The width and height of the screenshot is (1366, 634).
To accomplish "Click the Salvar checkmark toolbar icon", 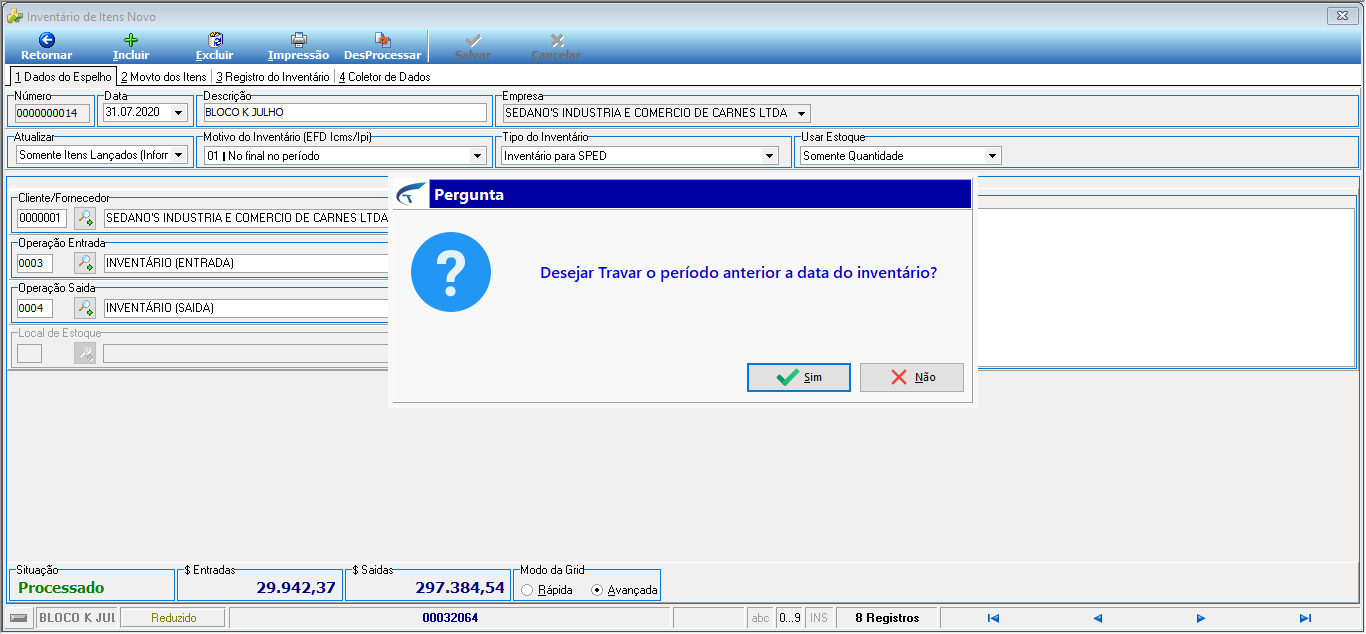I will coord(473,40).
